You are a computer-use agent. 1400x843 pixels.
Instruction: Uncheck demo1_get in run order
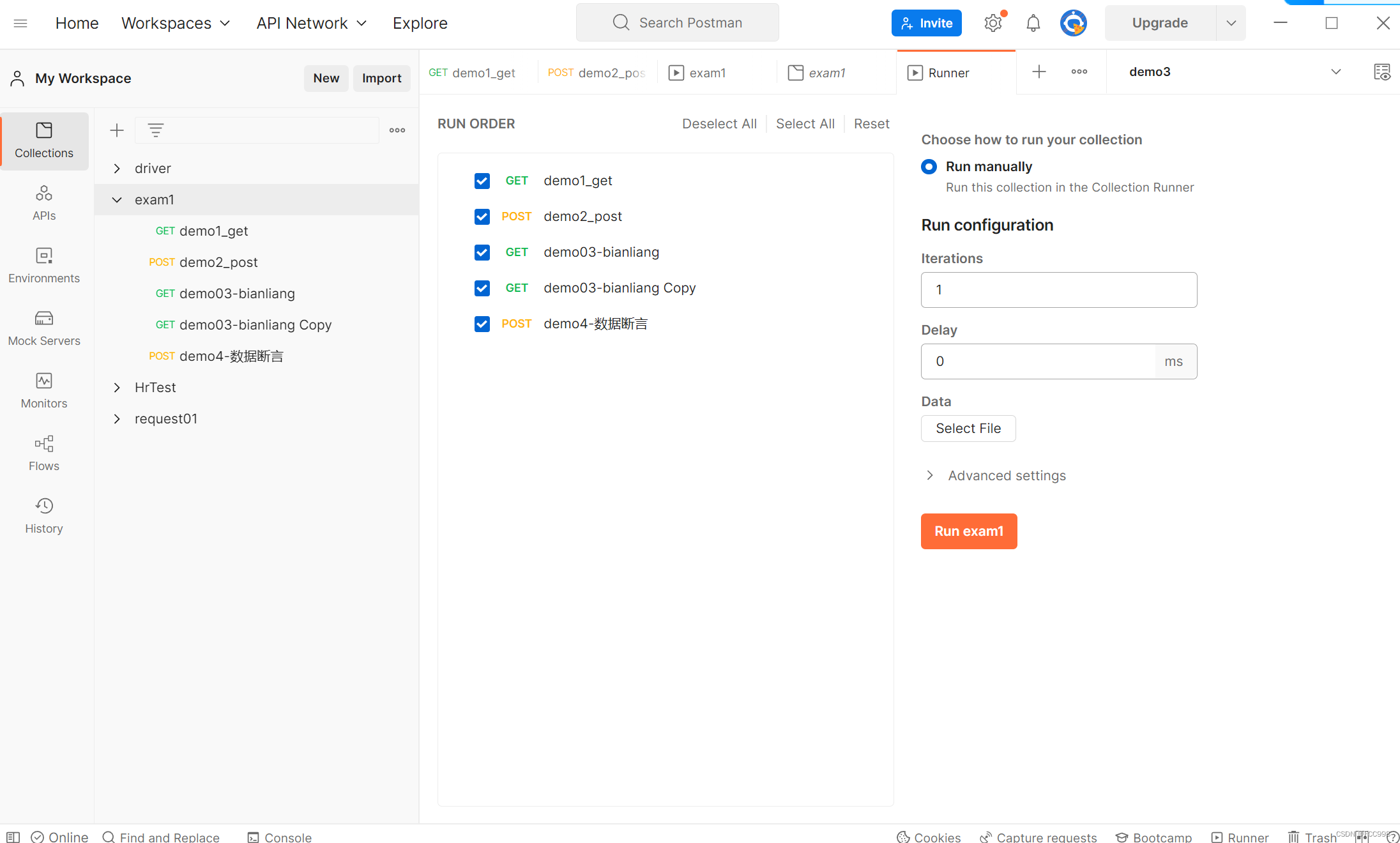482,181
